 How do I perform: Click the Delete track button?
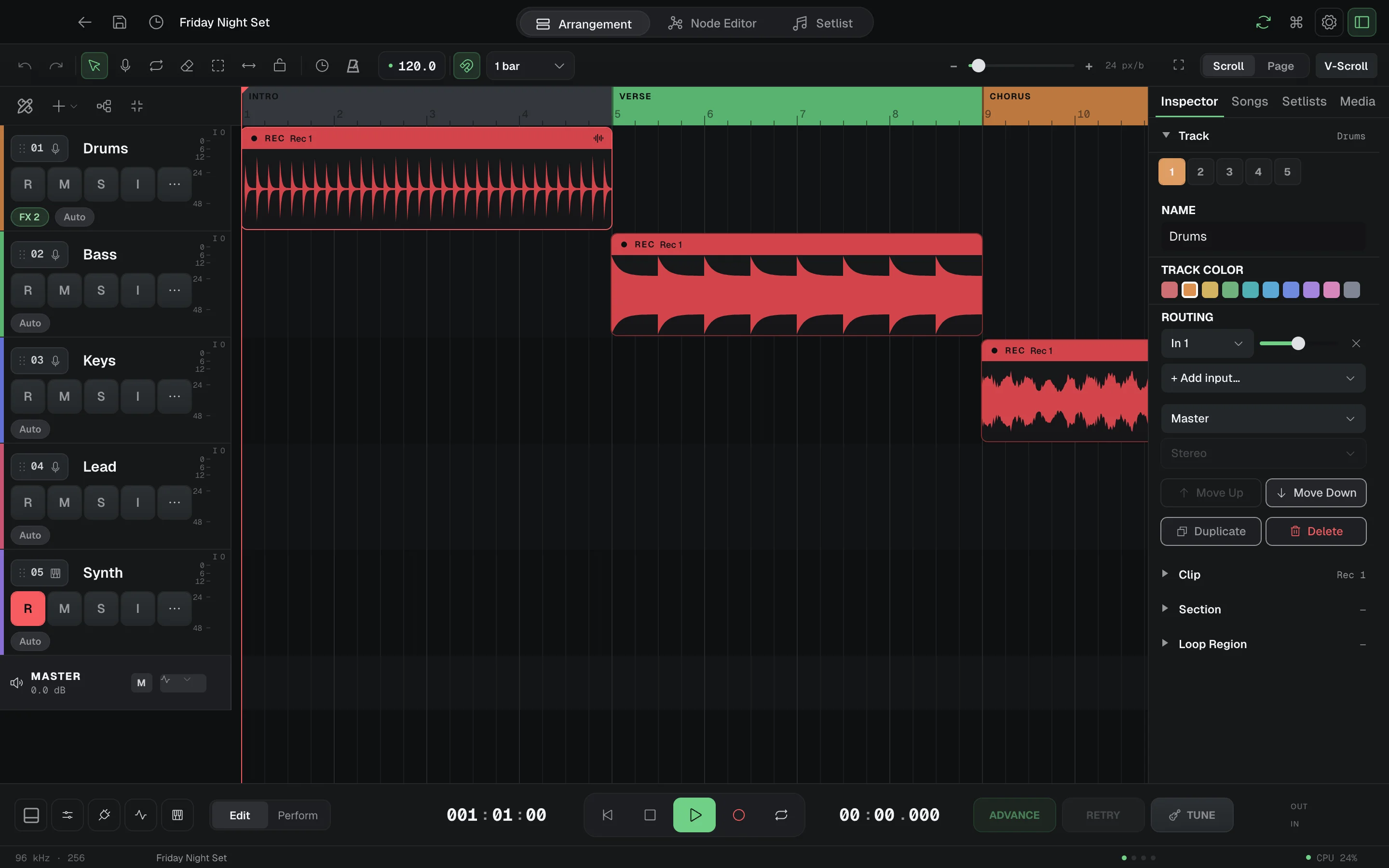(1316, 531)
